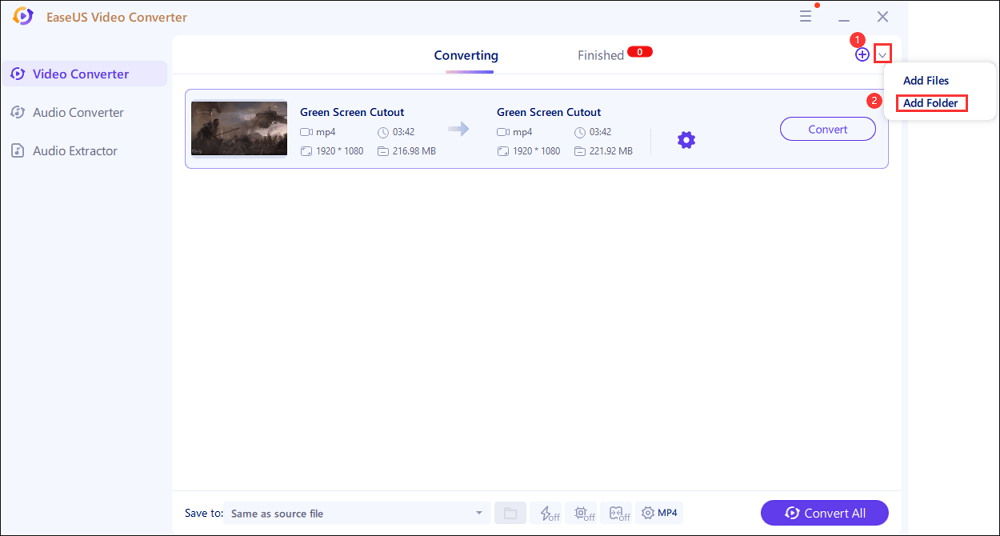
Task: Toggle the GPU acceleration chip switch
Action: point(581,513)
